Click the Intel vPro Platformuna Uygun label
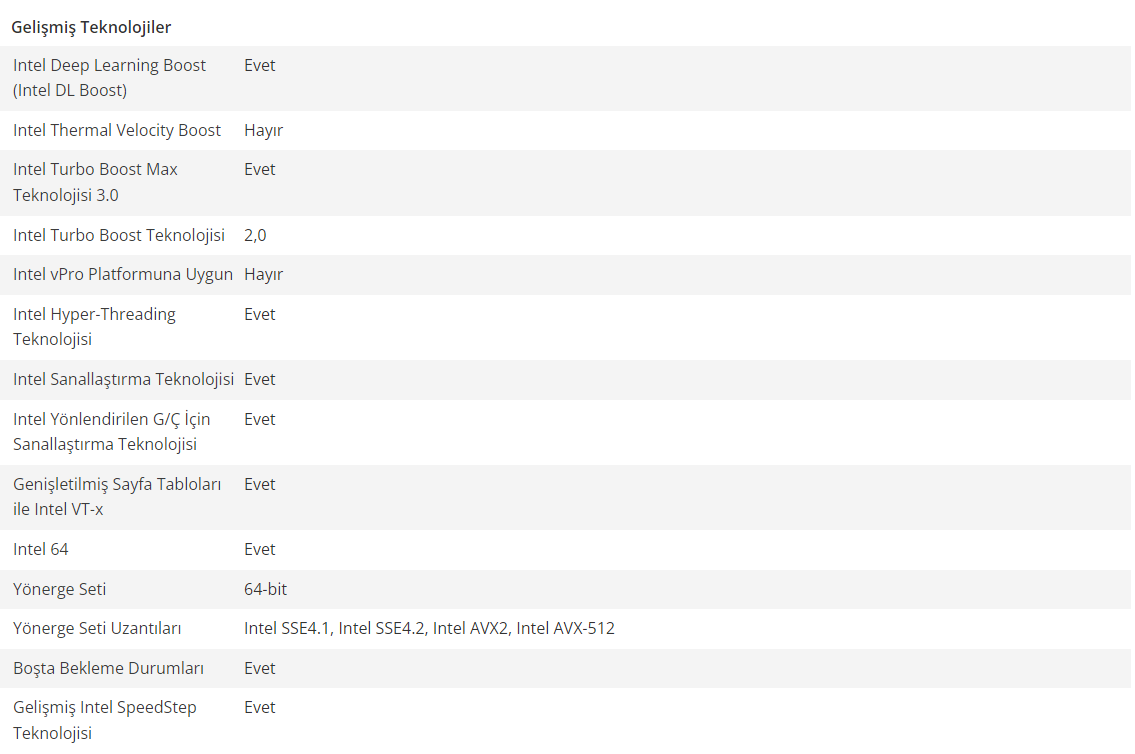 pyautogui.click(x=123, y=274)
